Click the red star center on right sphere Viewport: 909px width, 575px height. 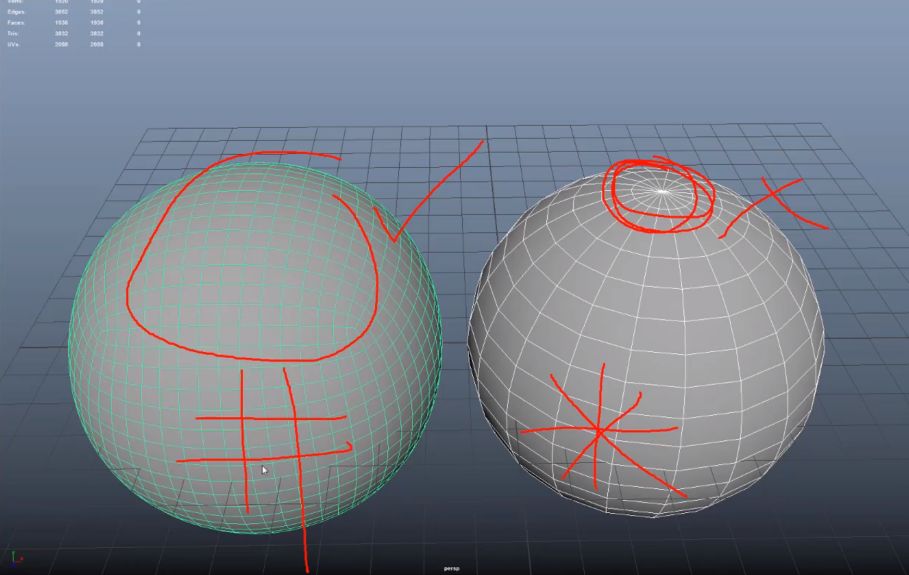click(598, 431)
